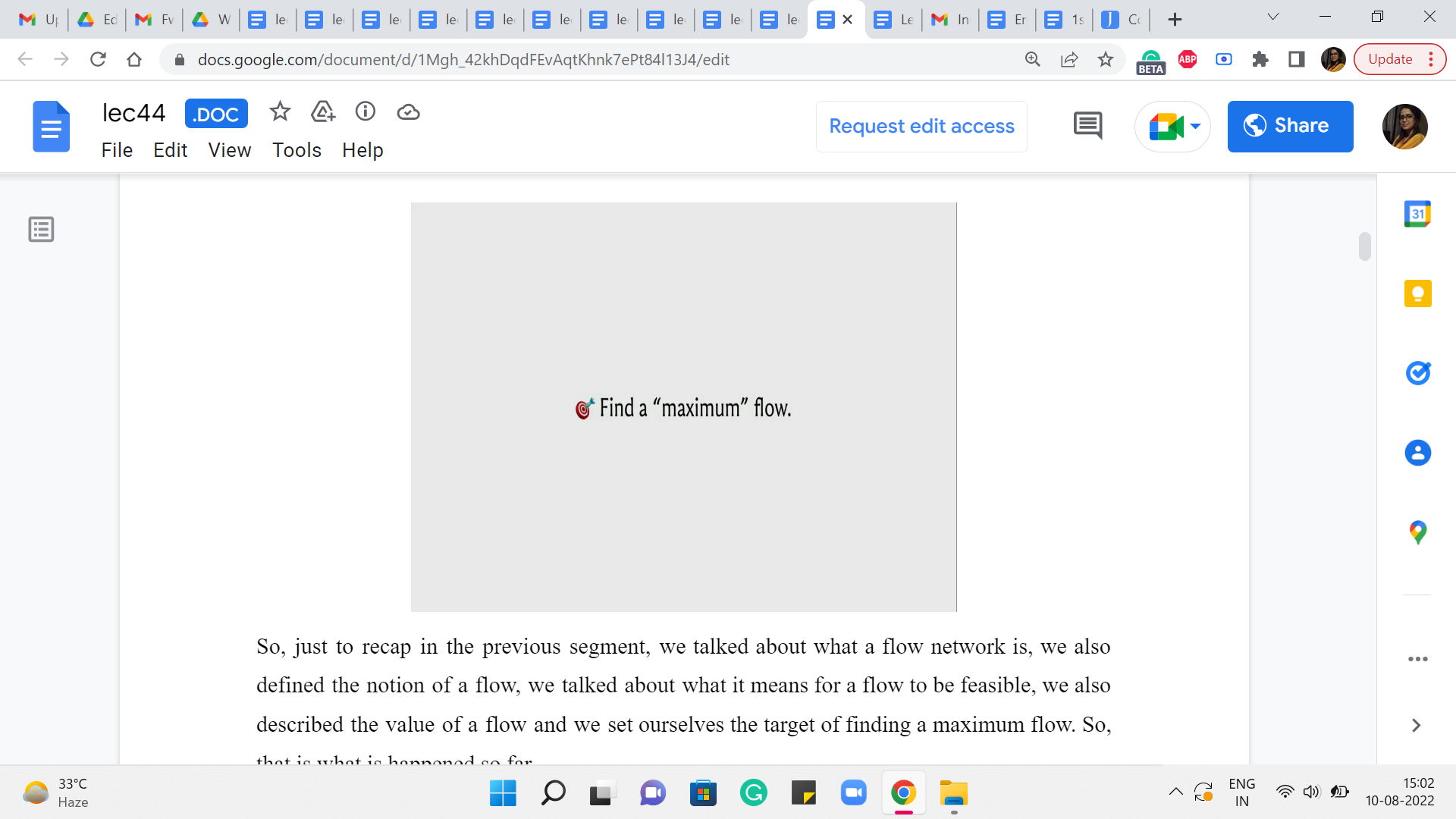The height and width of the screenshot is (819, 1456).
Task: Open Google Maps in the side panel
Action: pos(1417,532)
